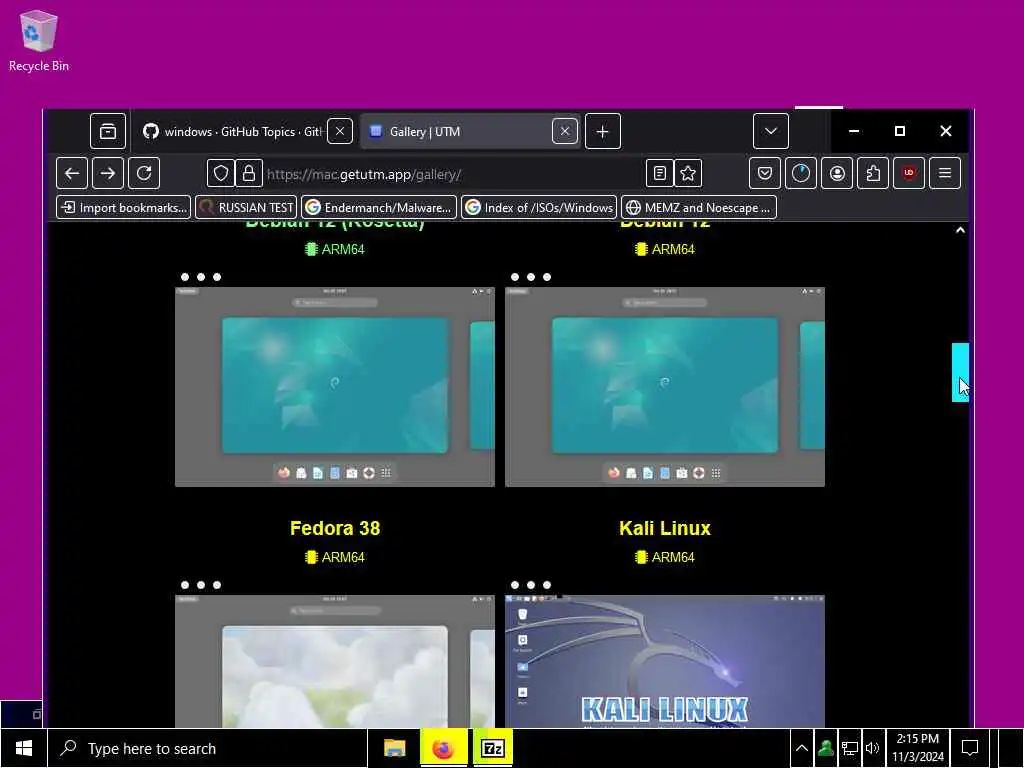Show hidden system tray icons
This screenshot has width=1024, height=768.
[x=802, y=748]
